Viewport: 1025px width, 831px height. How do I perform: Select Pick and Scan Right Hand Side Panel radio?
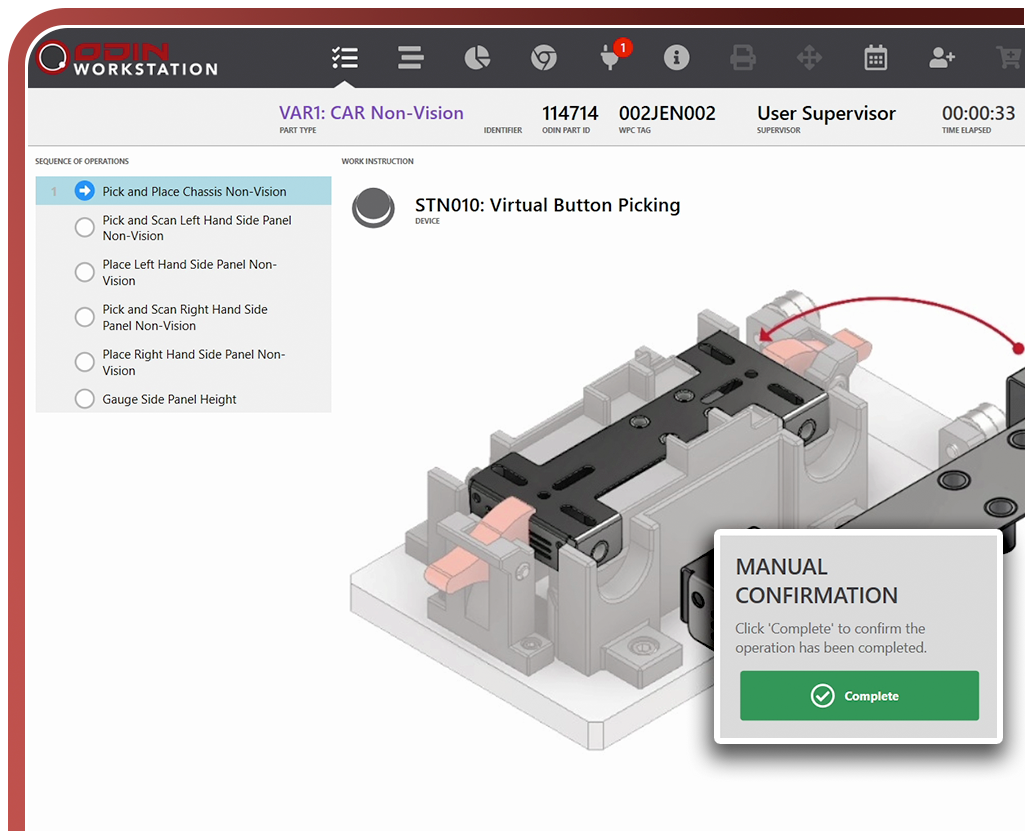pyautogui.click(x=84, y=317)
